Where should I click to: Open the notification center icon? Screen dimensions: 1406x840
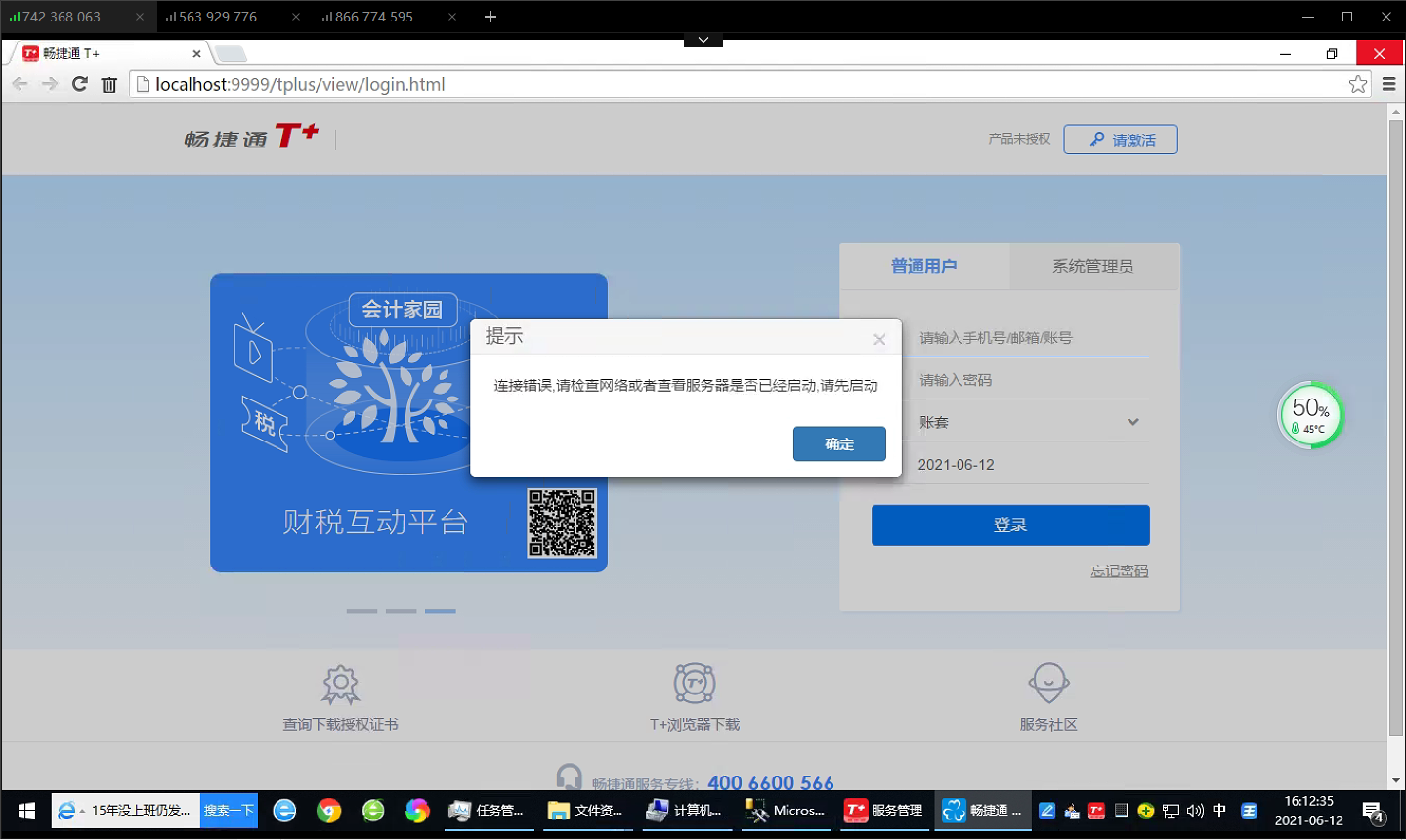1372,812
